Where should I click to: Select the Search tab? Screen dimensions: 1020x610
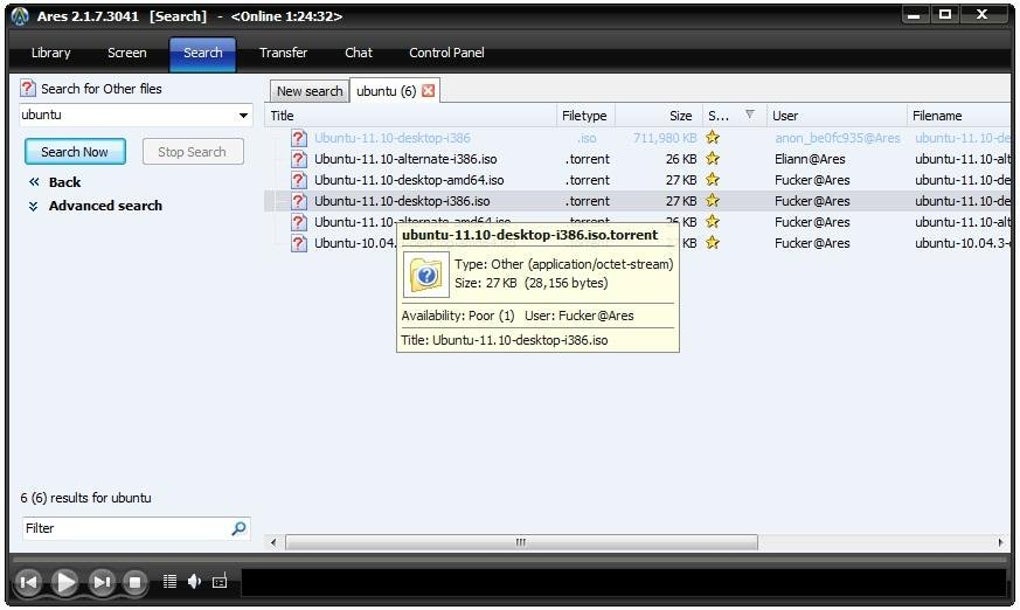click(203, 53)
